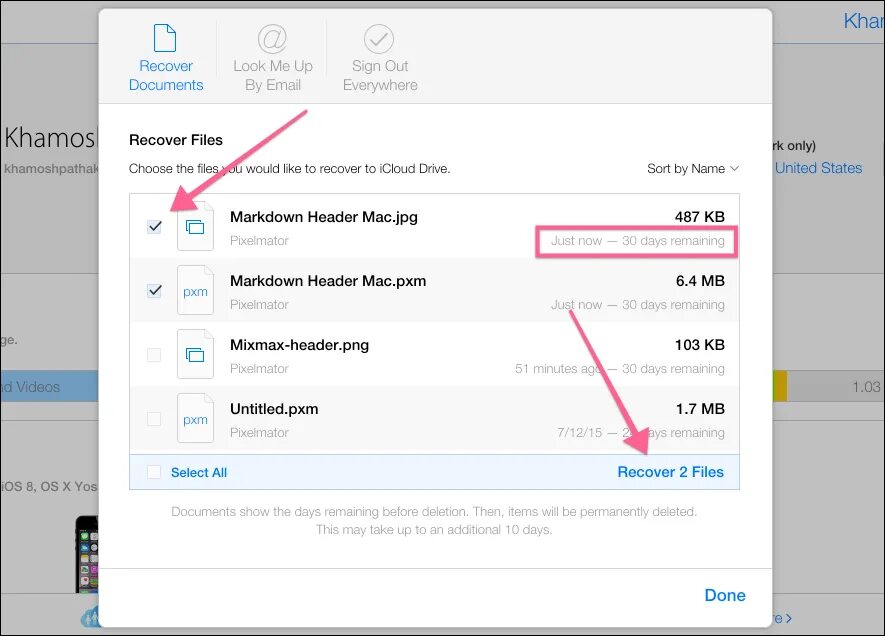Click the 103 KB file size
885x636 pixels.
tap(700, 345)
